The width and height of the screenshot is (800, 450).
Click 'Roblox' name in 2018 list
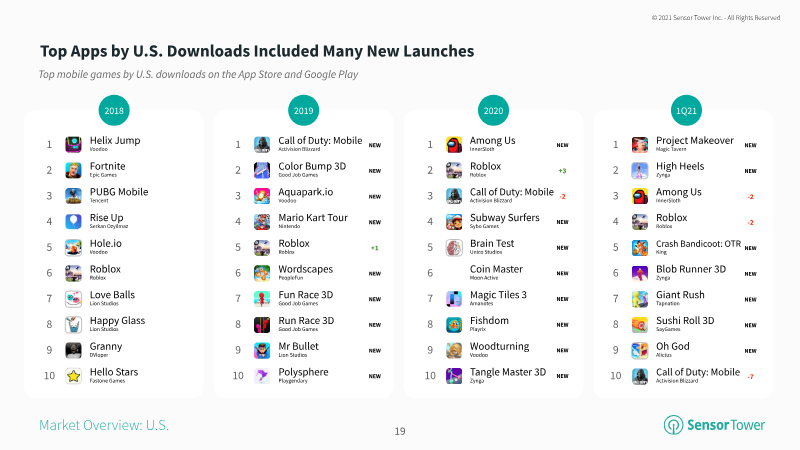[x=105, y=269]
